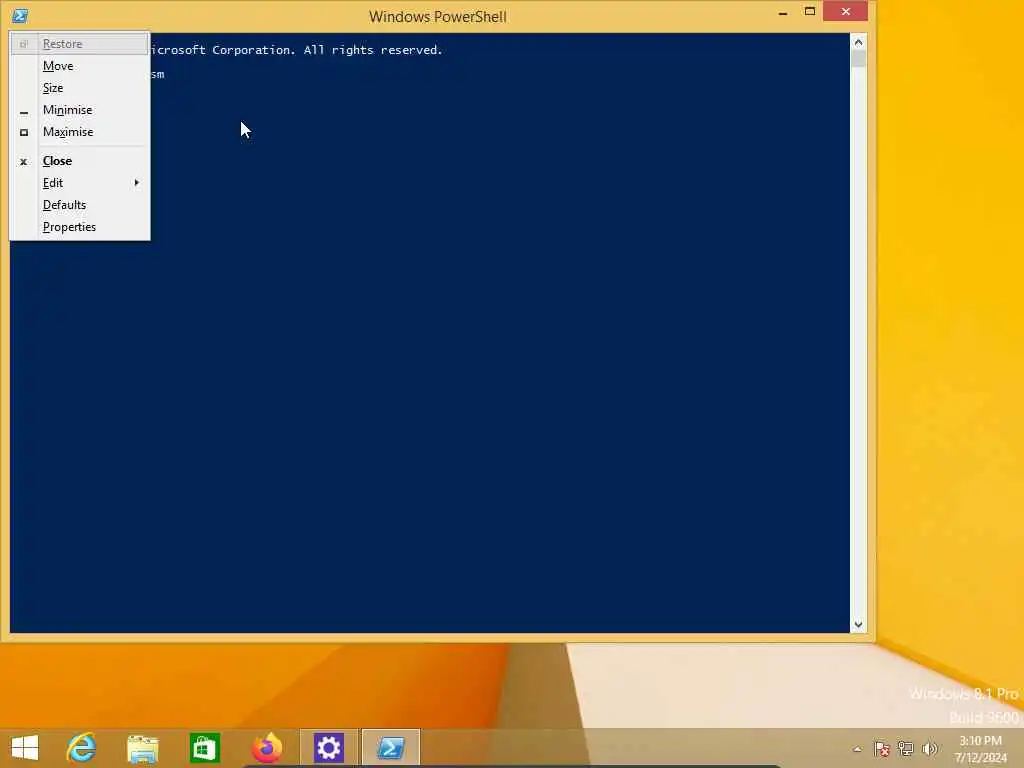Open File Explorer from the taskbar
This screenshot has width=1024, height=768.
143,748
